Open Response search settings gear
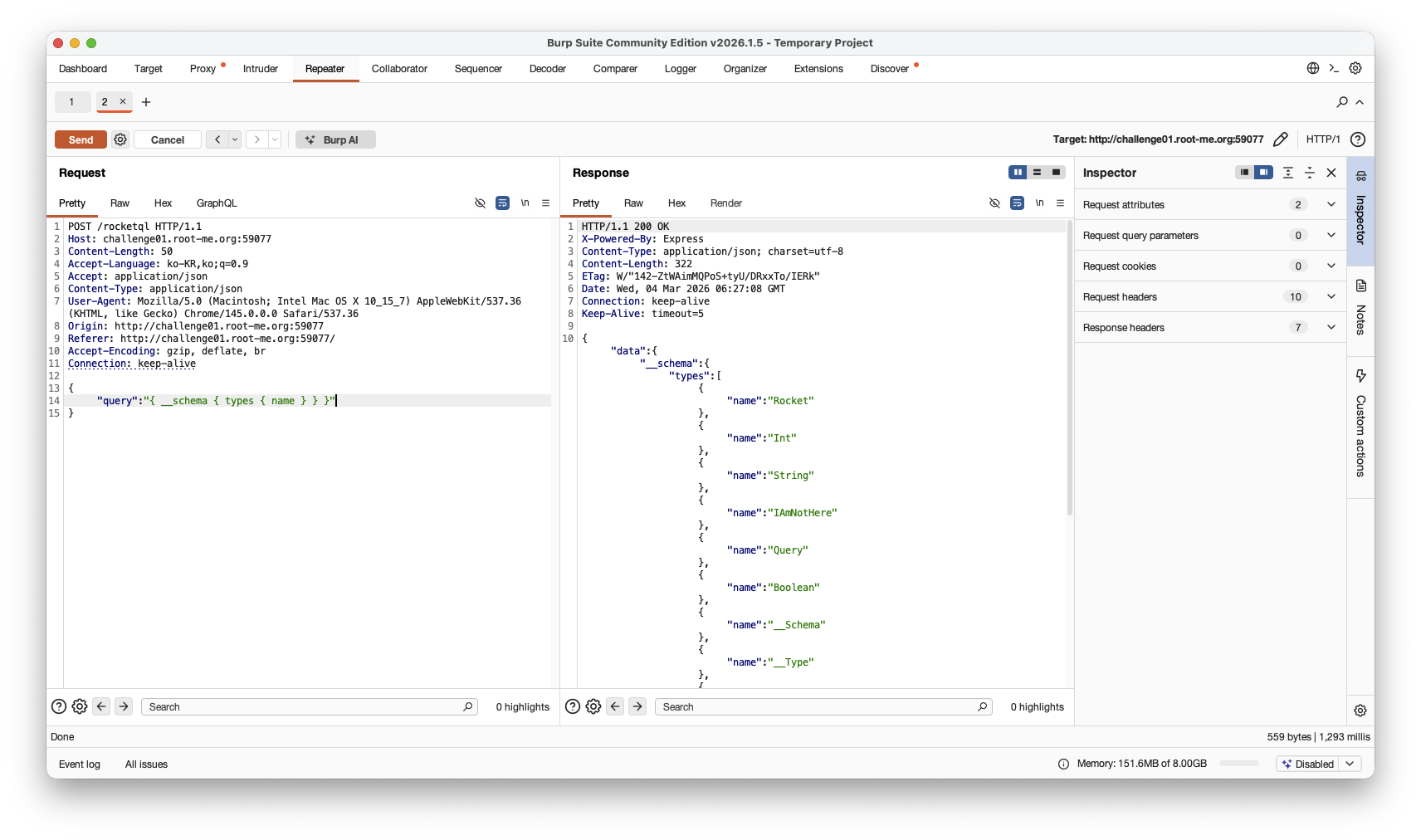Screen dimensions: 1421x840 click(593, 706)
